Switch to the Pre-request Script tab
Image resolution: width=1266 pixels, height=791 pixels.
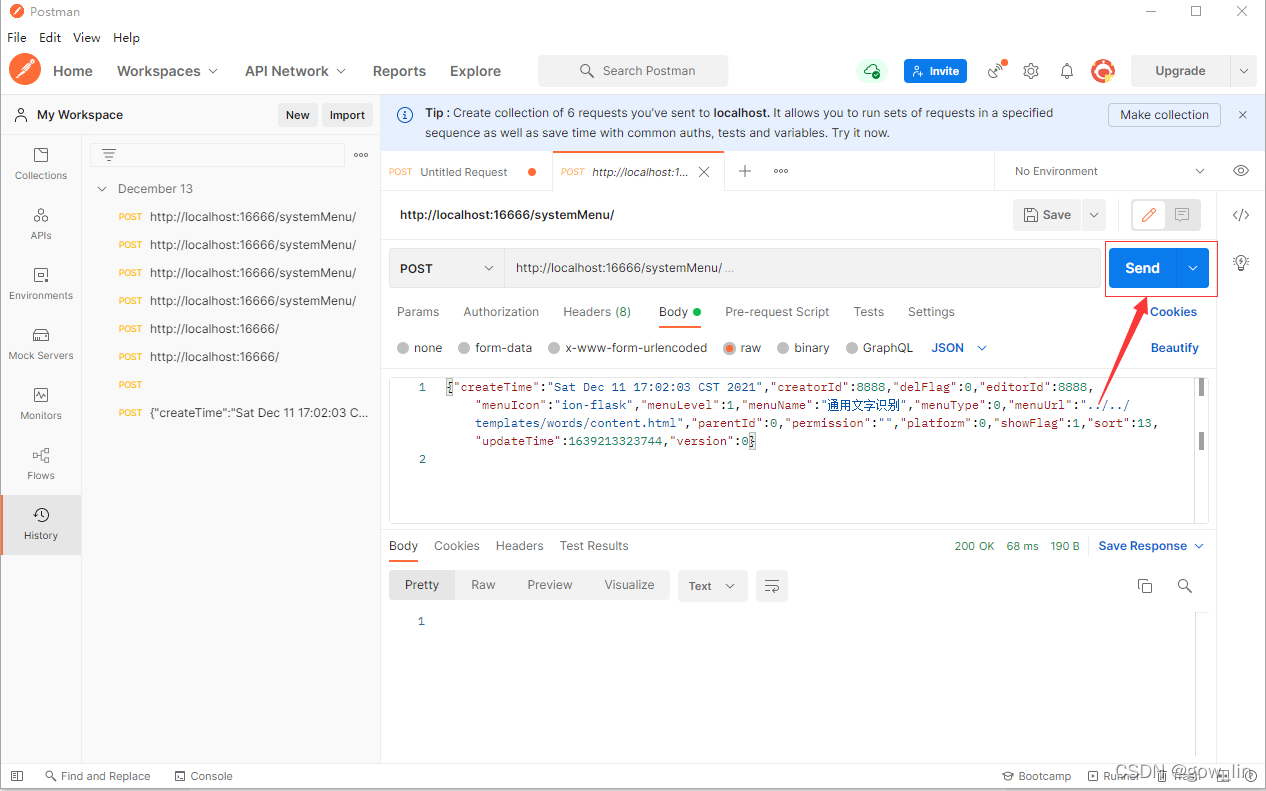click(777, 312)
